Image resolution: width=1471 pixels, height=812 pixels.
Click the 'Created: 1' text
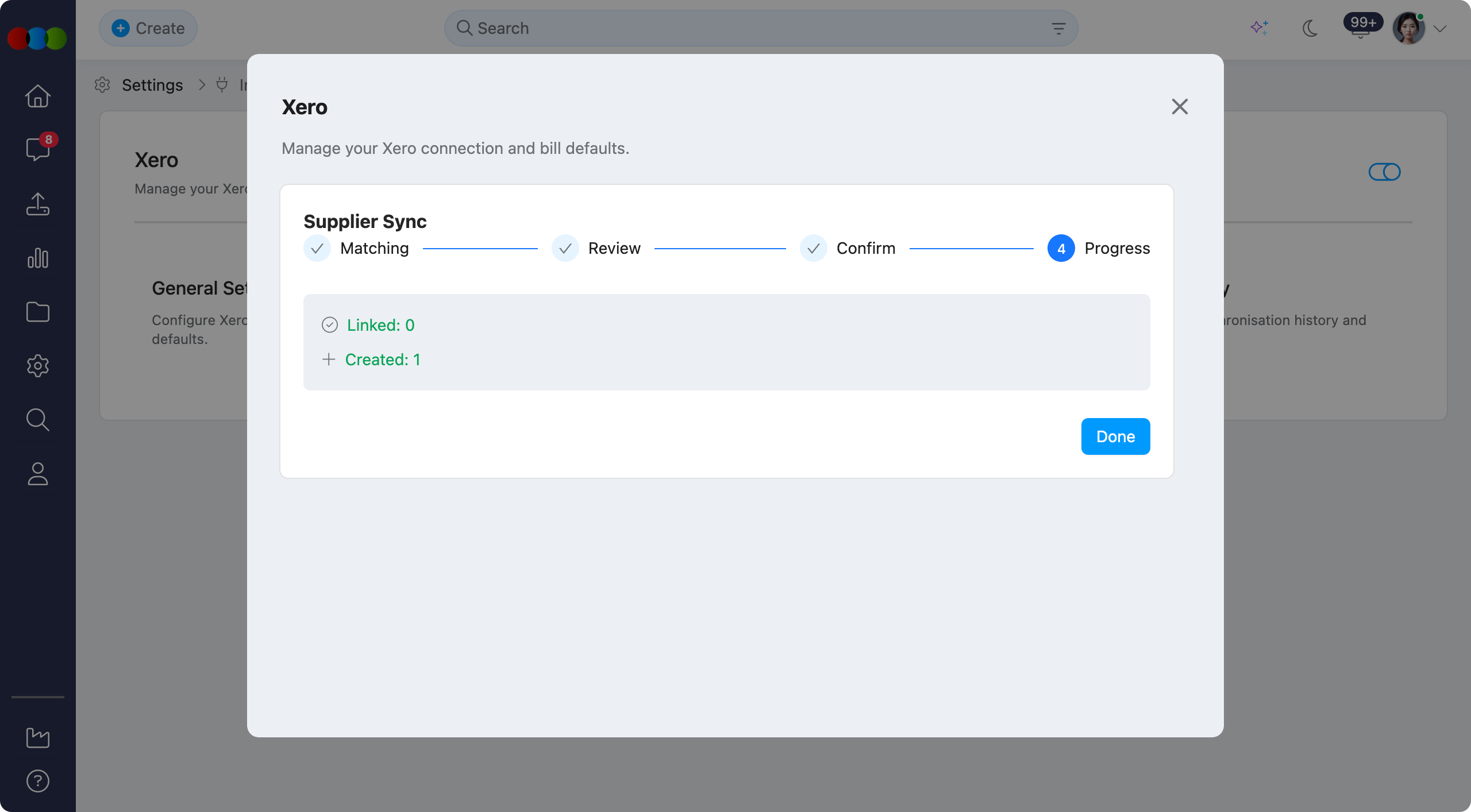(383, 359)
